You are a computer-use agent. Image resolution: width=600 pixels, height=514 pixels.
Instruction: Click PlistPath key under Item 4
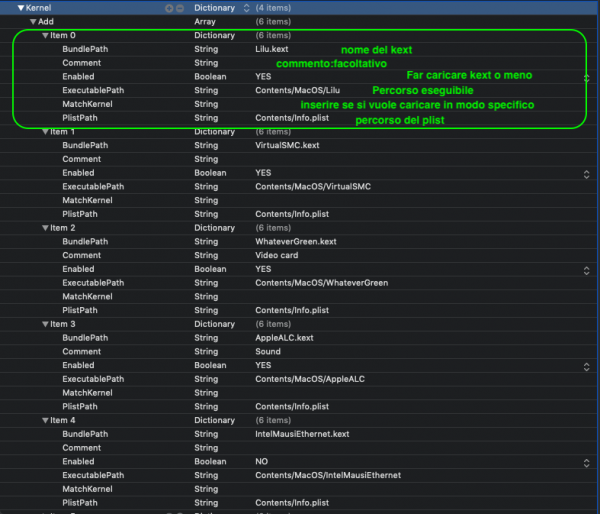click(x=80, y=503)
